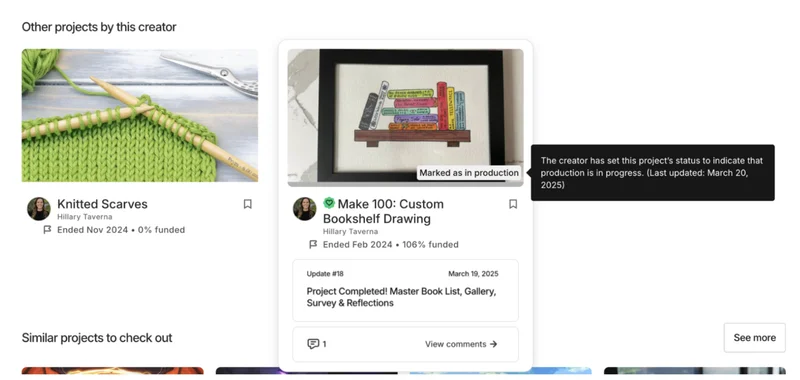Bookmark the Make 100 Custom Bookshelf Drawing project
Image resolution: width=800 pixels, height=380 pixels.
513,204
